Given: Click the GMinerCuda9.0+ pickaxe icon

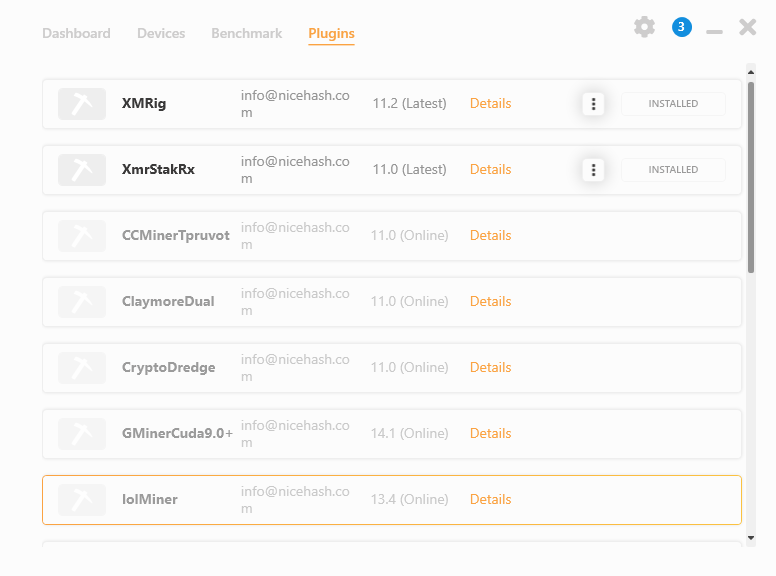Looking at the screenshot, I should 82,433.
